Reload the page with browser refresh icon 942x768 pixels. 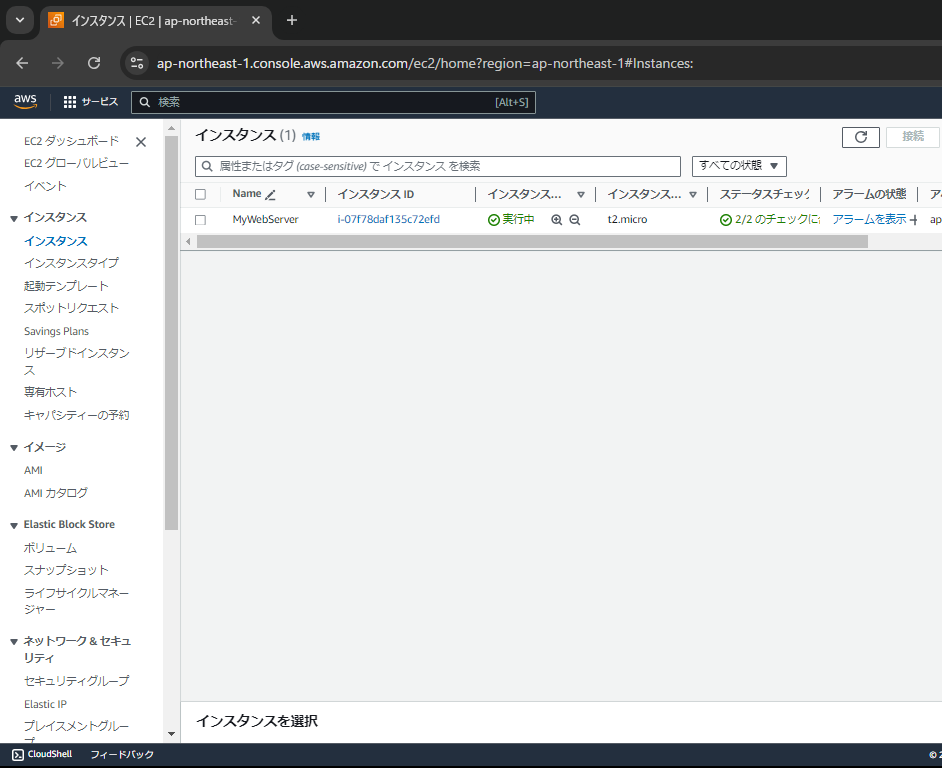pos(94,63)
